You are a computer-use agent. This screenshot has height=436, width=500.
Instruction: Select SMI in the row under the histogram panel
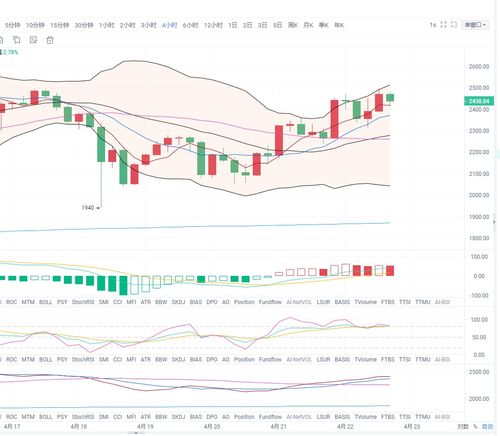(x=104, y=302)
